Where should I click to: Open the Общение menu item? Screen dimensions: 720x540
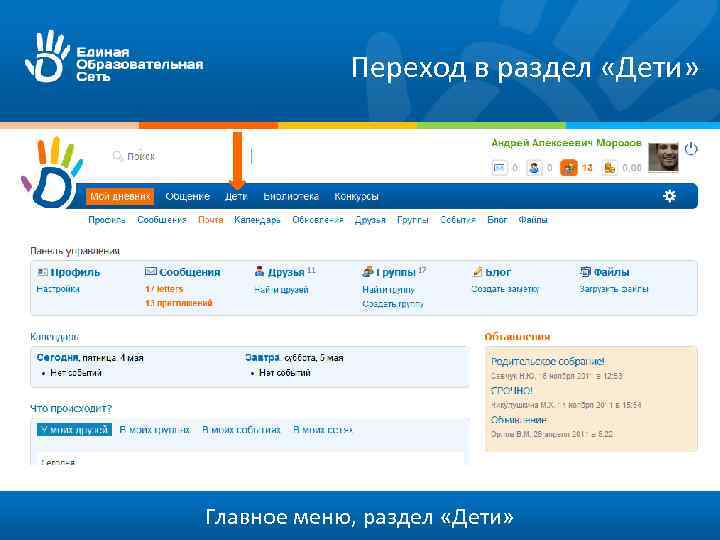tap(187, 197)
